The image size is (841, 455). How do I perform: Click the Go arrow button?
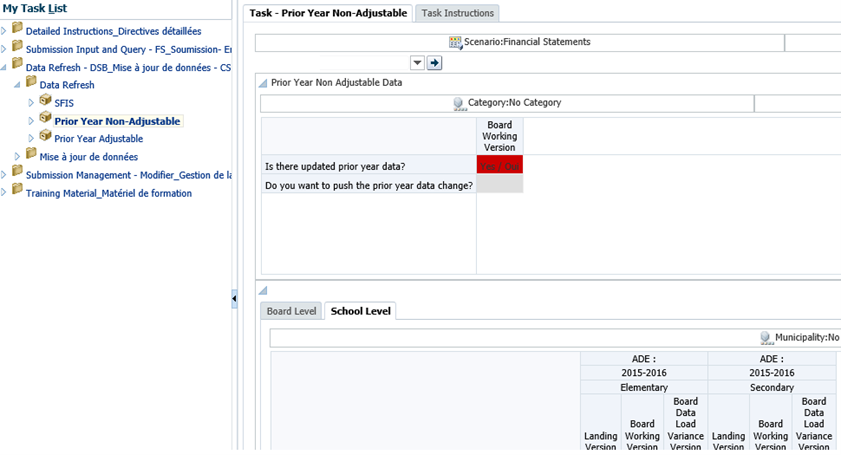click(x=434, y=63)
